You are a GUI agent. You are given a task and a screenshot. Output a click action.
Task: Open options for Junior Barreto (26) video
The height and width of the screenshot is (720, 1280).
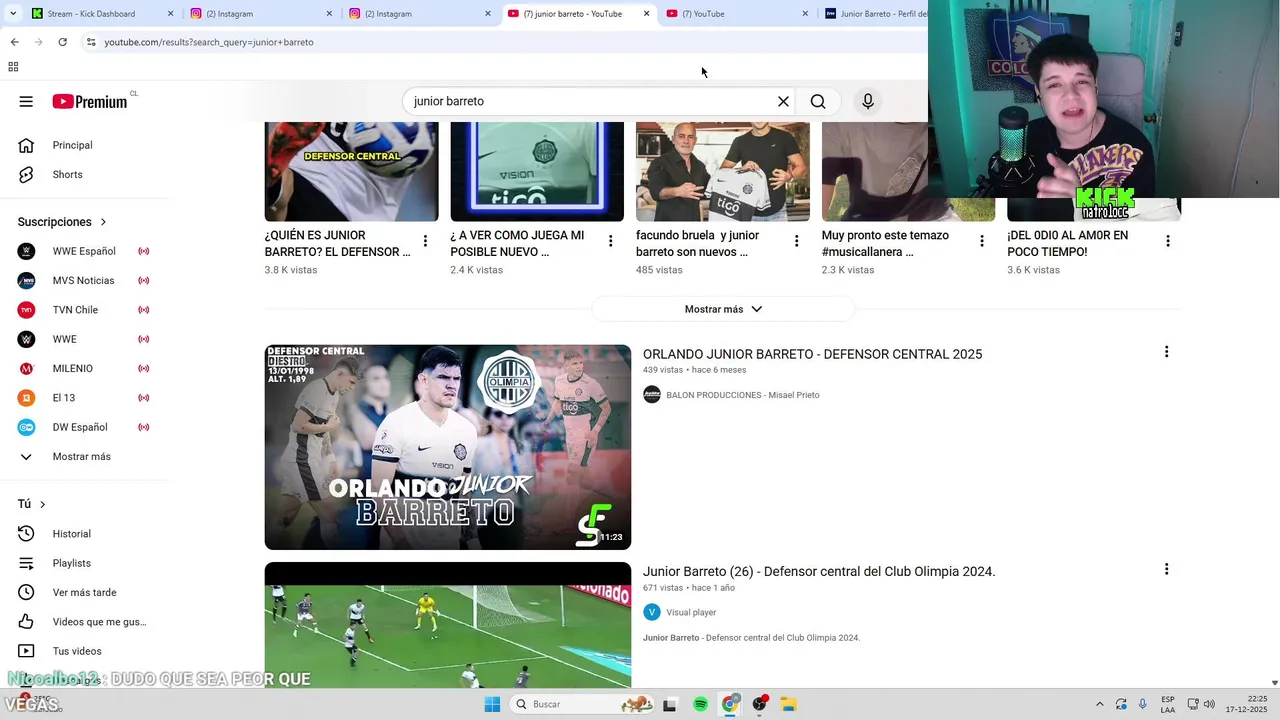1166,569
